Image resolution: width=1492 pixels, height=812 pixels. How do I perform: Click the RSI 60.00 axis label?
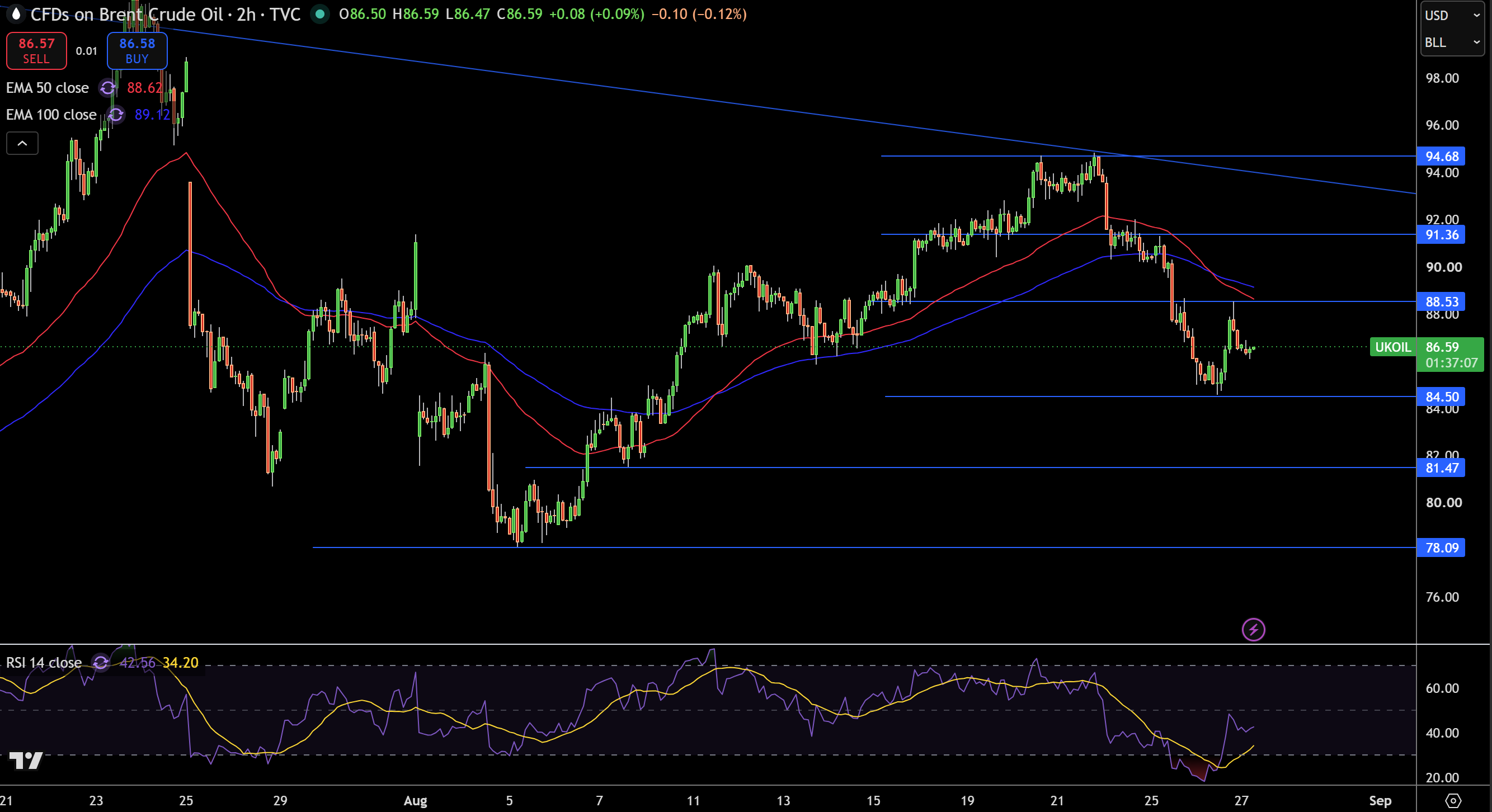click(1442, 688)
